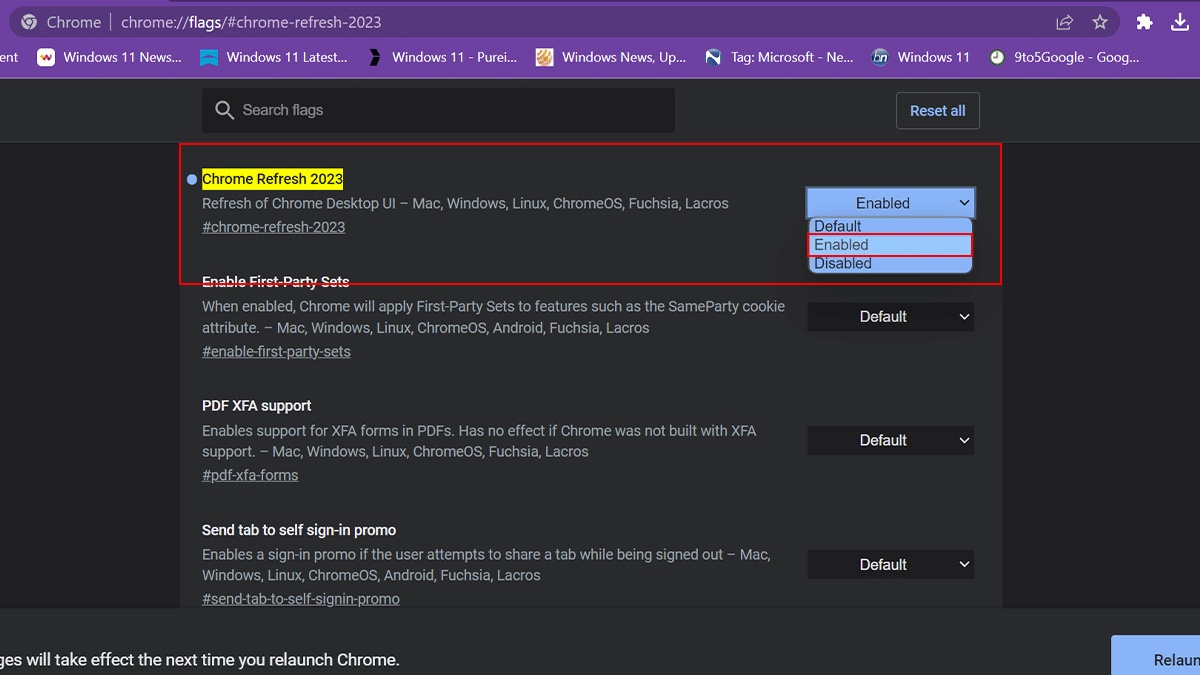The image size is (1200, 675).
Task: Click the Reset all button
Action: point(937,111)
